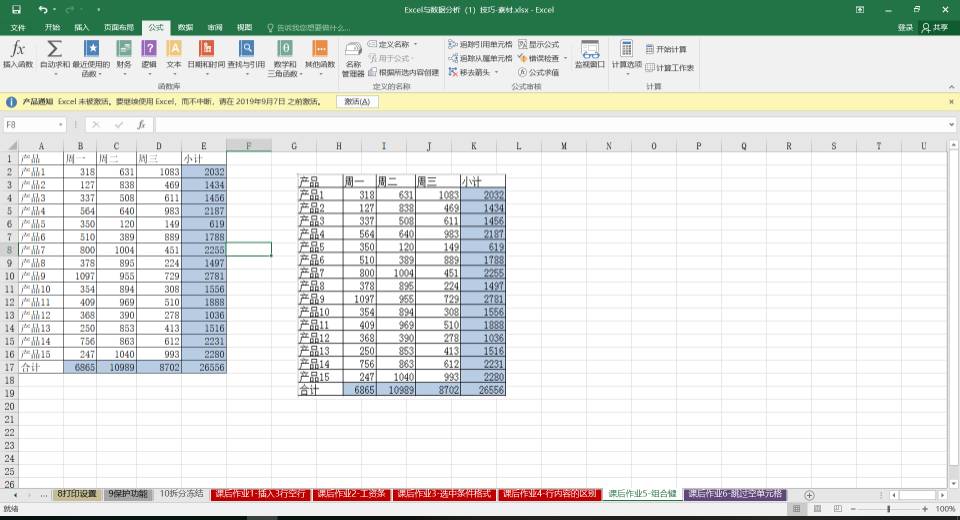
Task: Undo the last action in Quick Access
Action: 42,9
